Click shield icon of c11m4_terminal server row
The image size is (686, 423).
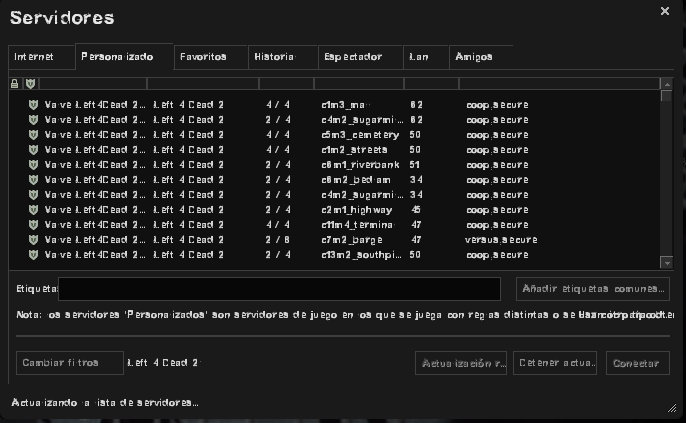coord(33,225)
